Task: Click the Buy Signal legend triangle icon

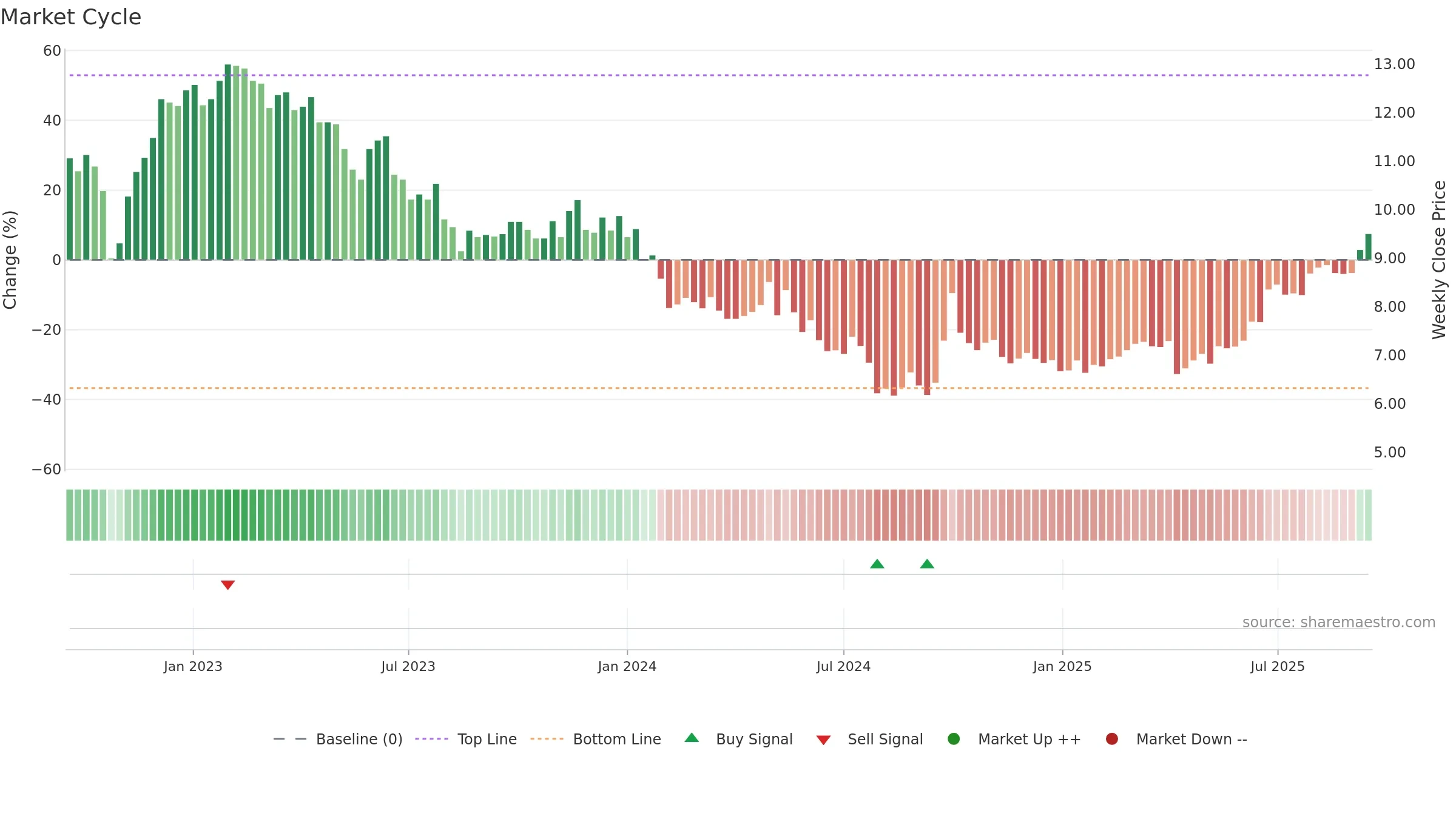Action: (x=692, y=738)
